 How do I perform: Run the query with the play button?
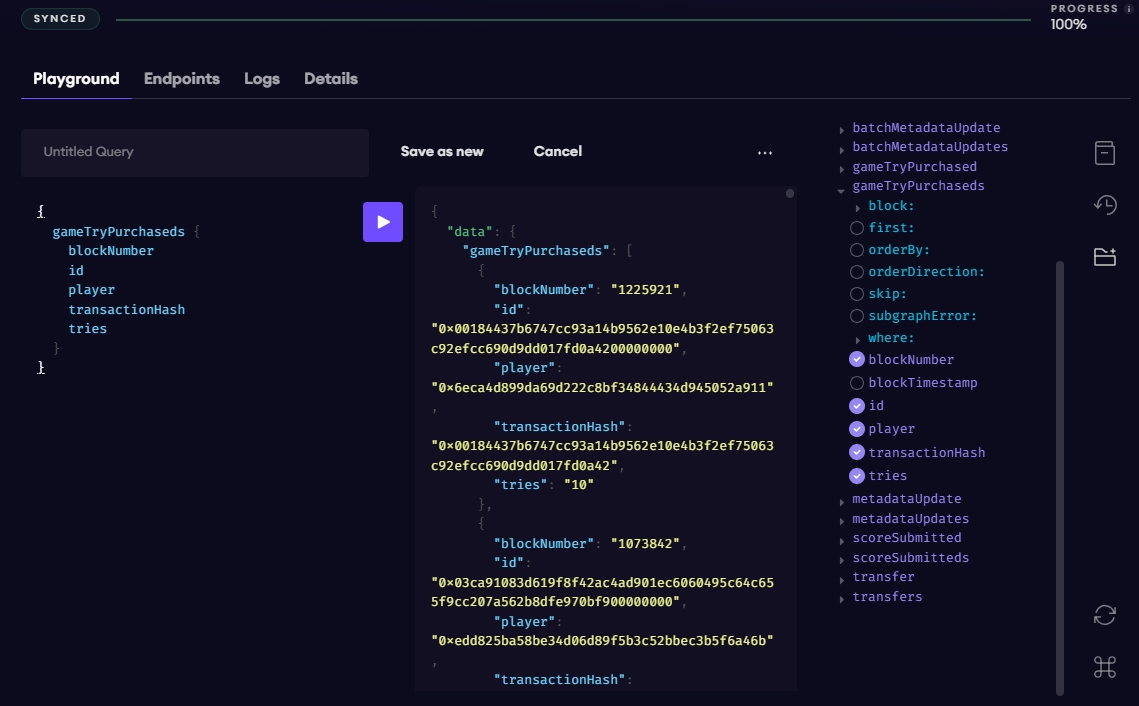coord(382,222)
